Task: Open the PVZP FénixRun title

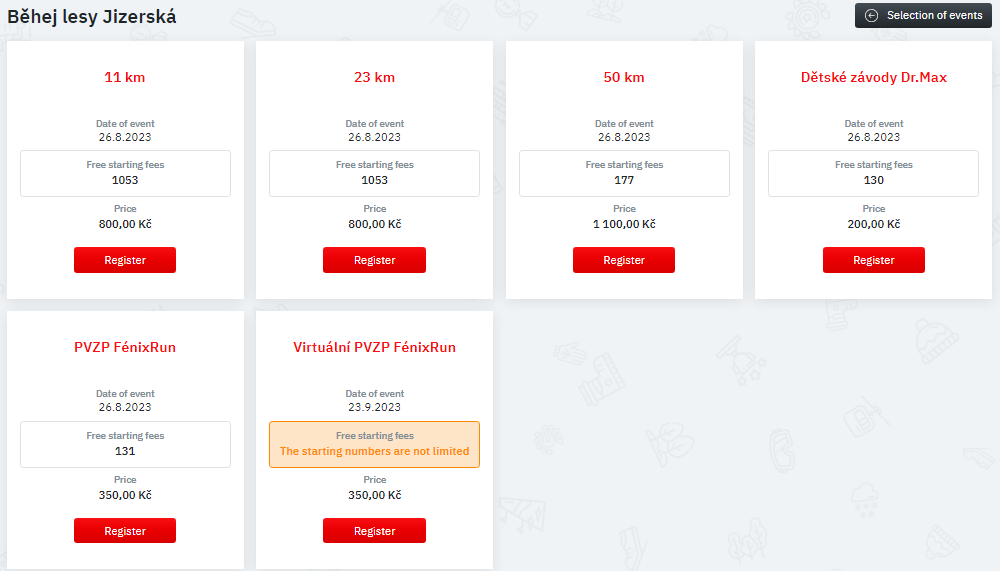Action: 125,347
